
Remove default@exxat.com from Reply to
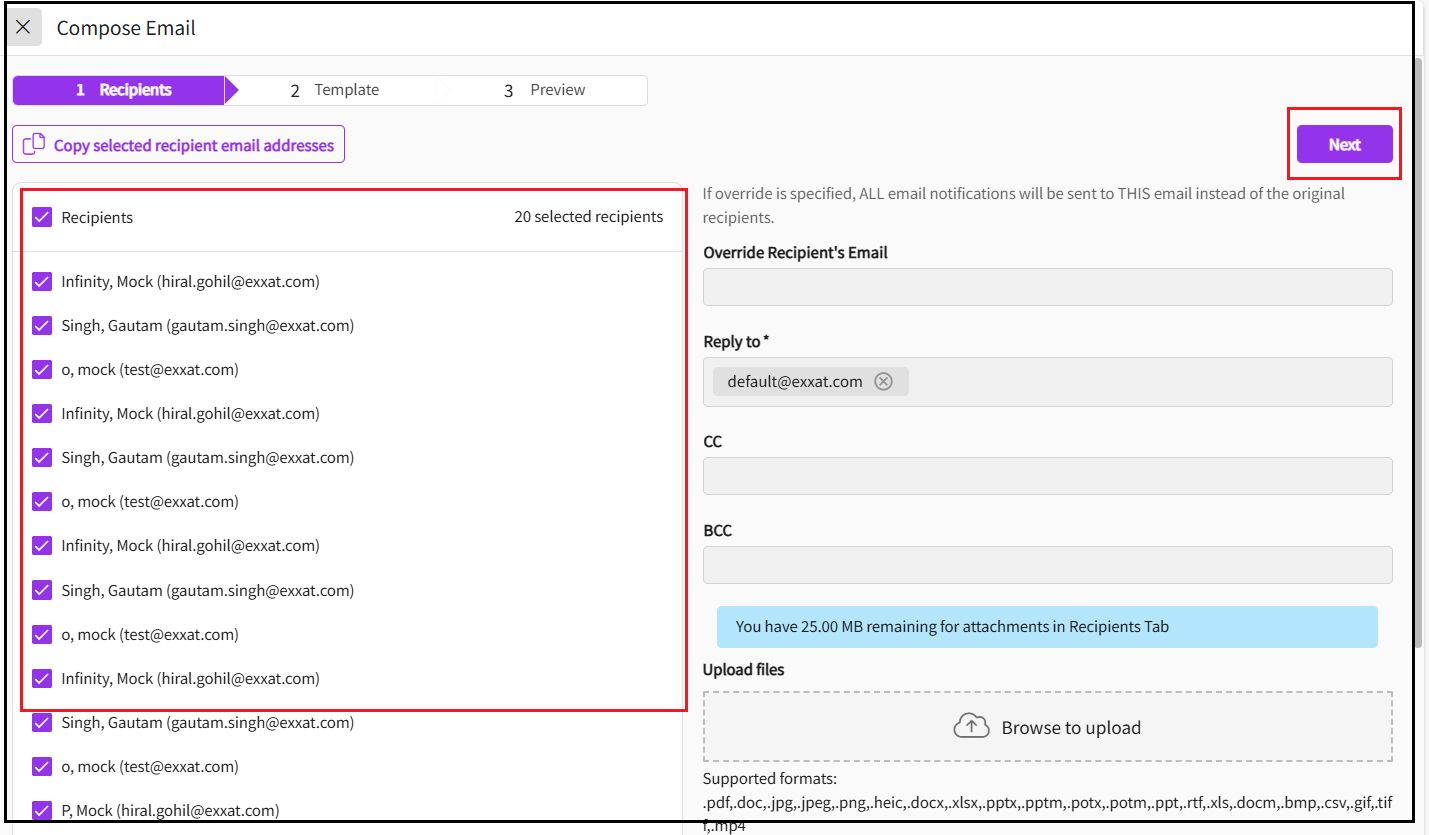[883, 381]
